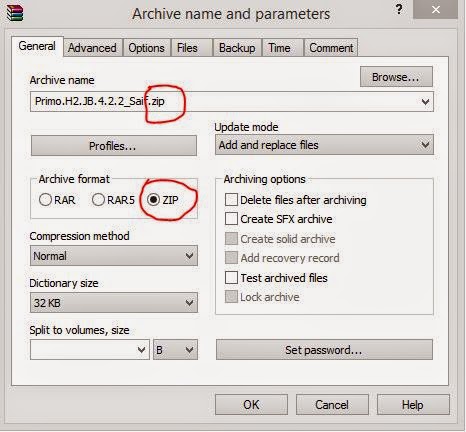Image resolution: width=466 pixels, height=432 pixels.
Task: Open the Compression method dropdown set to Normal
Action: 114,256
